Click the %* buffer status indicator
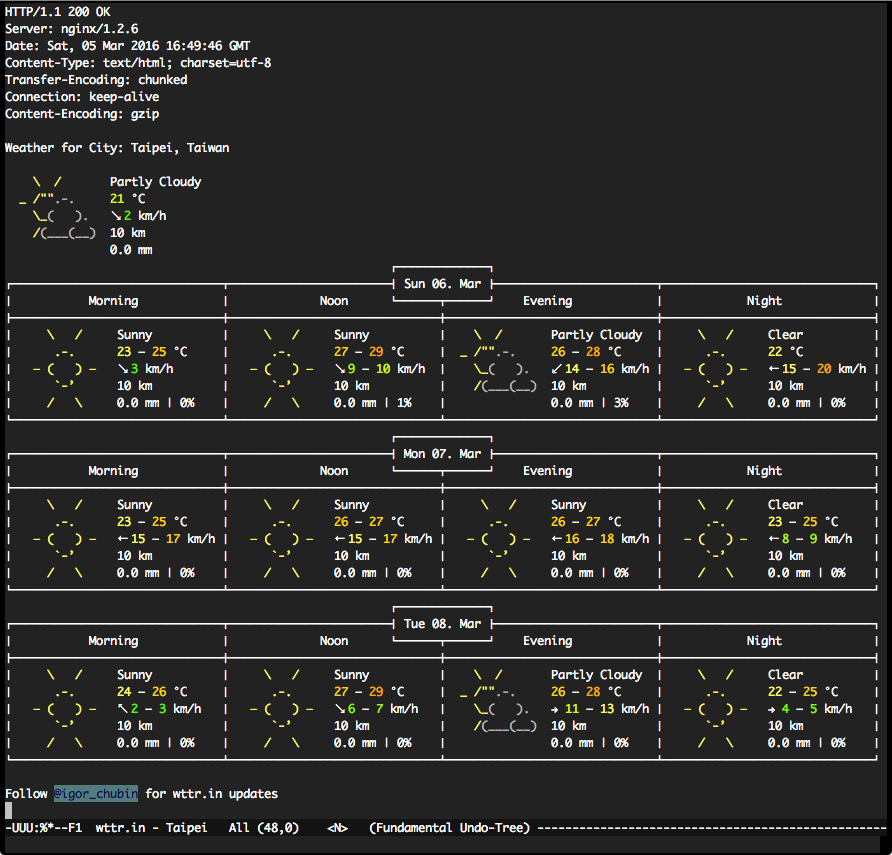 tap(44, 828)
